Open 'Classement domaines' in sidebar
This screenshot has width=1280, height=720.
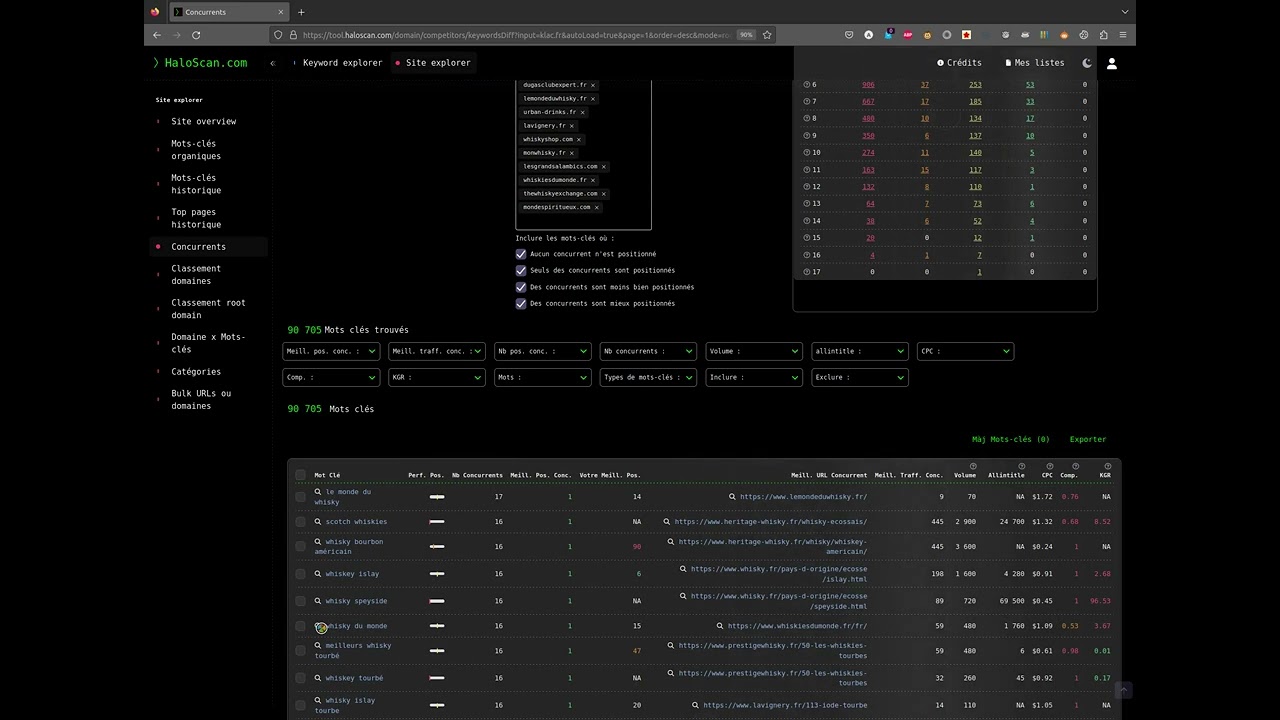tap(196, 275)
